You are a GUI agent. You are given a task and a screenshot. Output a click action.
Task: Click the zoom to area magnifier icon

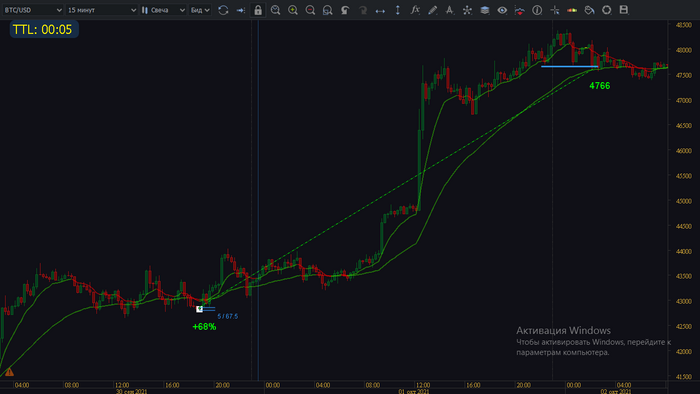coord(275,10)
